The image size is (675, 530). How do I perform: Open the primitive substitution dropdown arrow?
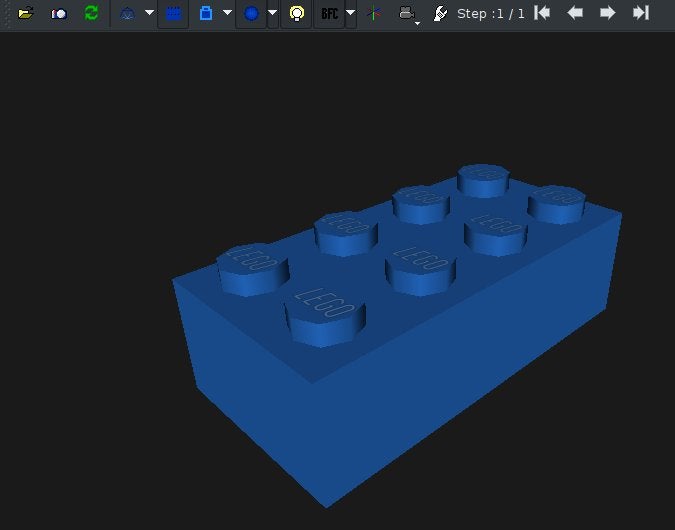pyautogui.click(x=273, y=14)
